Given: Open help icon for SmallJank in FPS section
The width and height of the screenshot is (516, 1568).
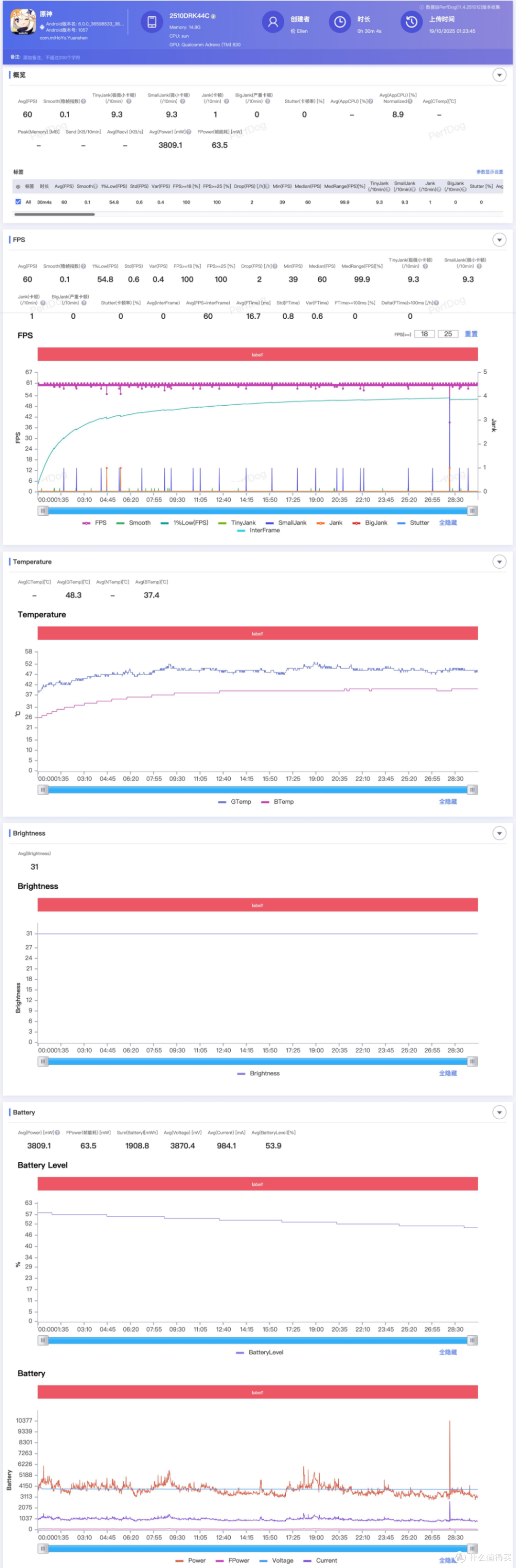Looking at the screenshot, I should click(x=479, y=267).
